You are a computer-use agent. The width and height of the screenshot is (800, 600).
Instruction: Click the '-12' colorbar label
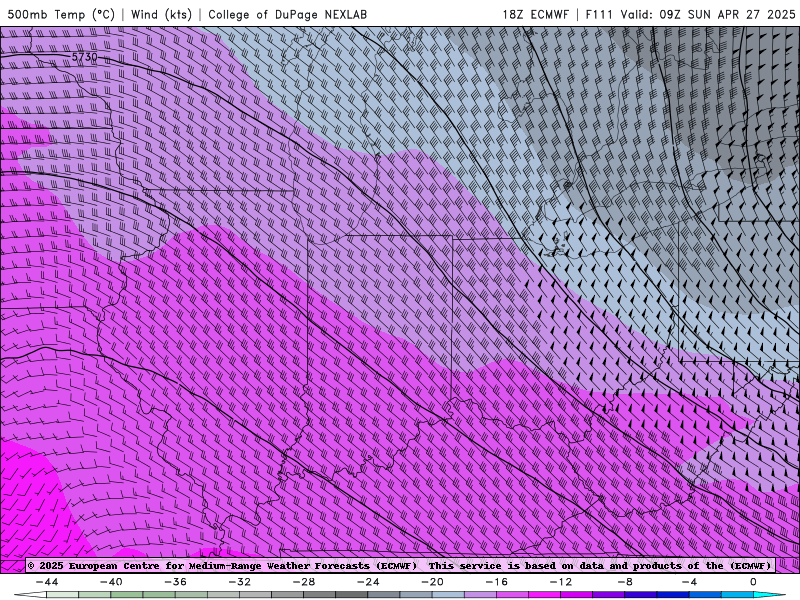[x=561, y=582]
